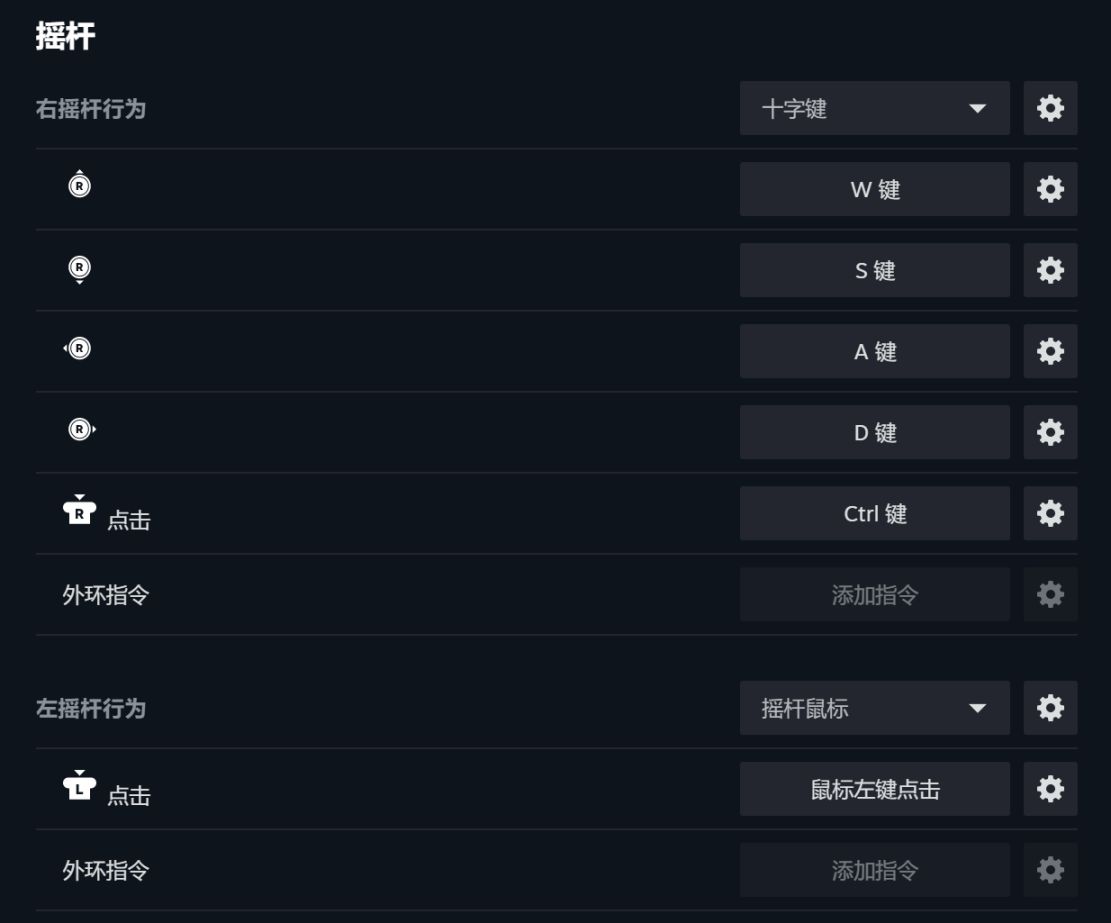Screen dimensions: 1111x923
Task: Open gear settings for A key binding
Action: pyautogui.click(x=1050, y=351)
